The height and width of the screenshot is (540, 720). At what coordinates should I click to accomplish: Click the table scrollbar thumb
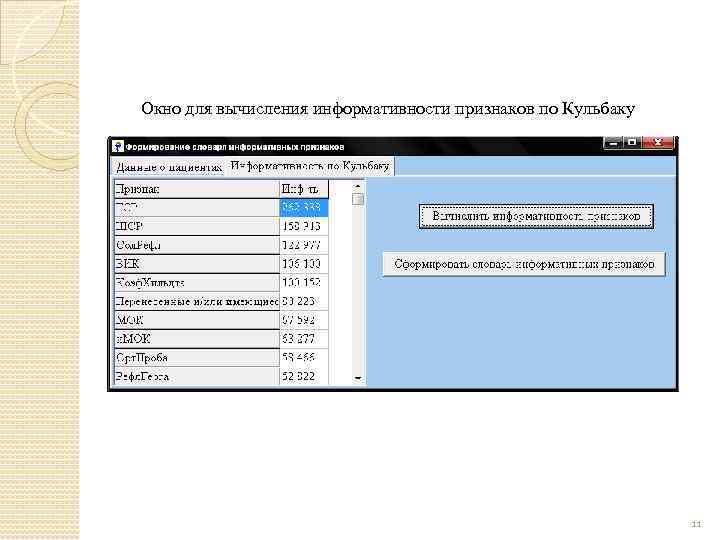pyautogui.click(x=358, y=199)
